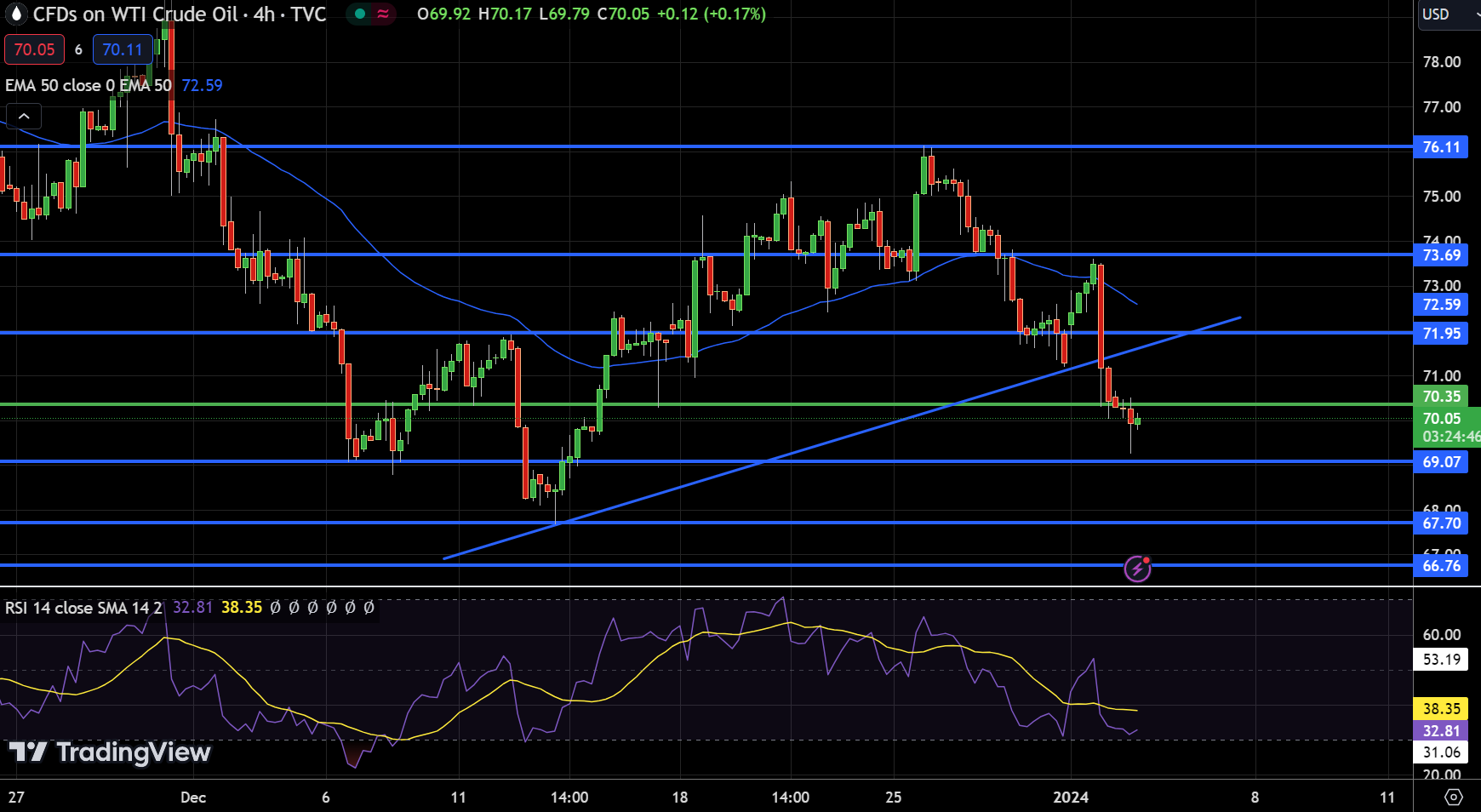Click the purple lightning event marker icon
1481x812 pixels.
pyautogui.click(x=1138, y=568)
